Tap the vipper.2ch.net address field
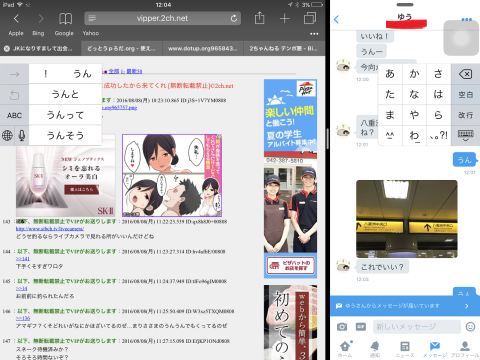 click(x=162, y=18)
